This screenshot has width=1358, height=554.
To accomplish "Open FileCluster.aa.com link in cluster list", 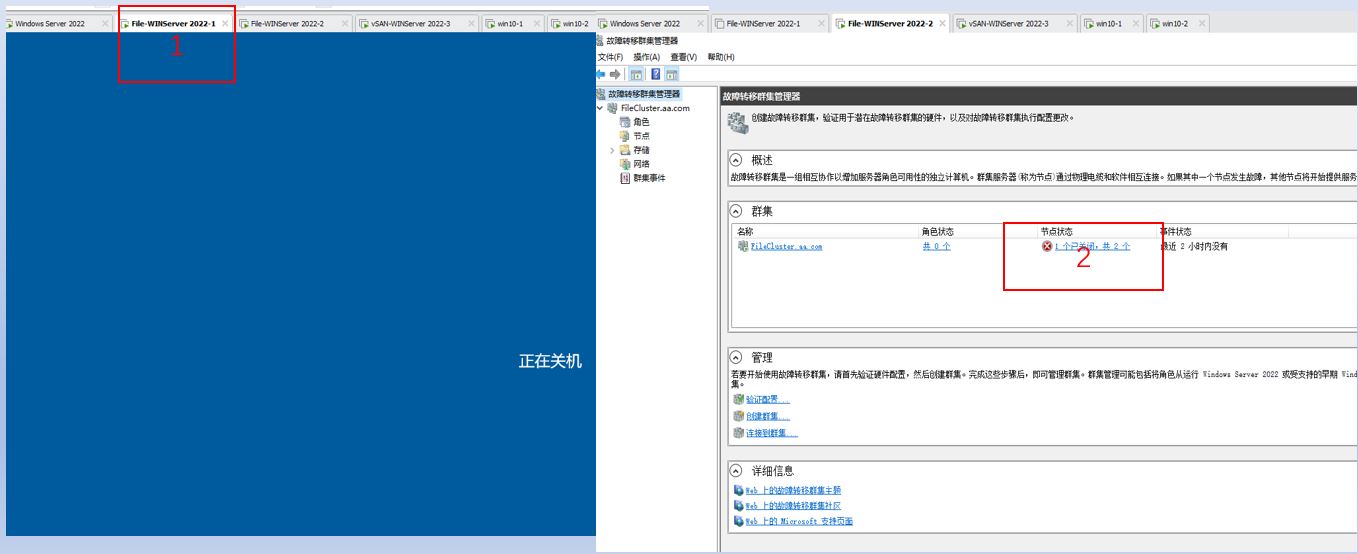I will (x=786, y=246).
